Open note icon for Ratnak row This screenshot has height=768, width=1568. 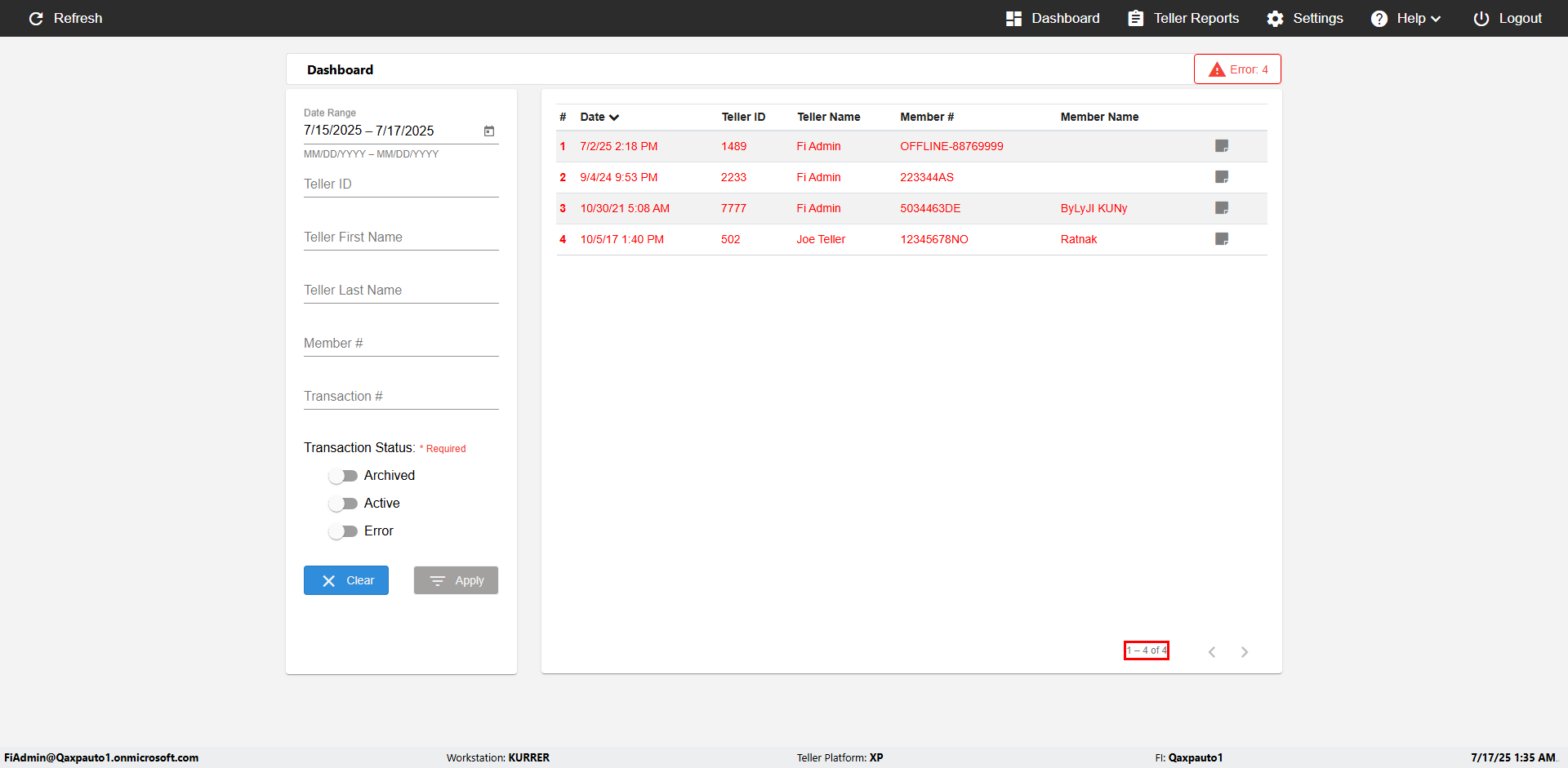coord(1222,239)
